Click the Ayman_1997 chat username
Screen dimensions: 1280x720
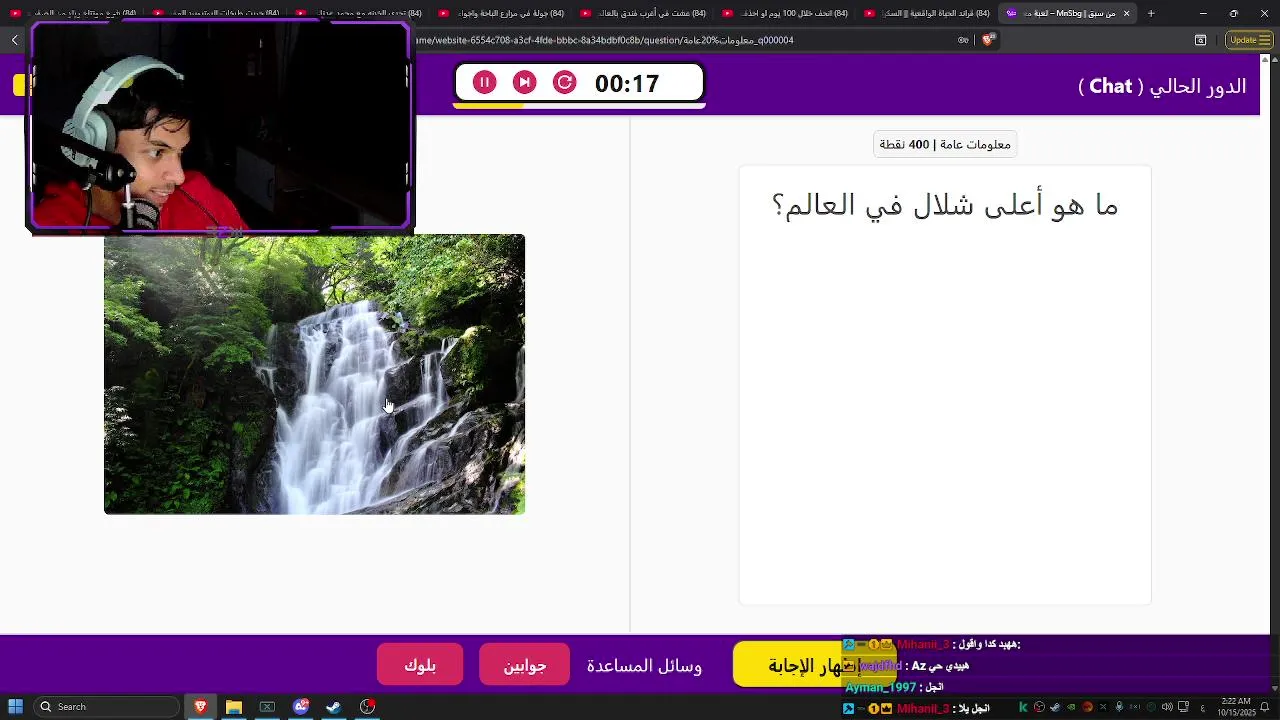point(880,687)
